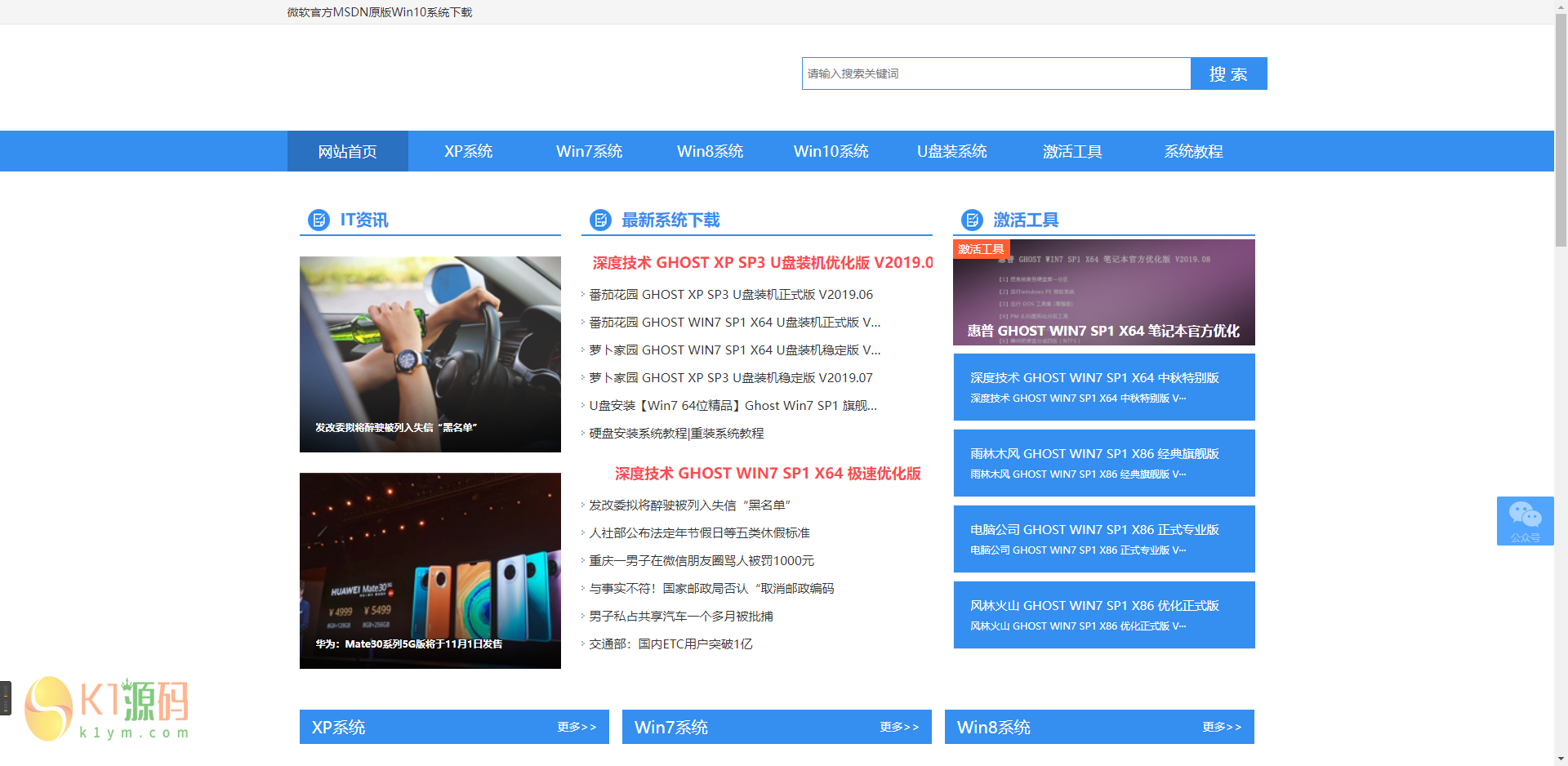1568x766 pixels.
Task: Open 系统教程 in the navigation bar
Action: pyautogui.click(x=1193, y=151)
